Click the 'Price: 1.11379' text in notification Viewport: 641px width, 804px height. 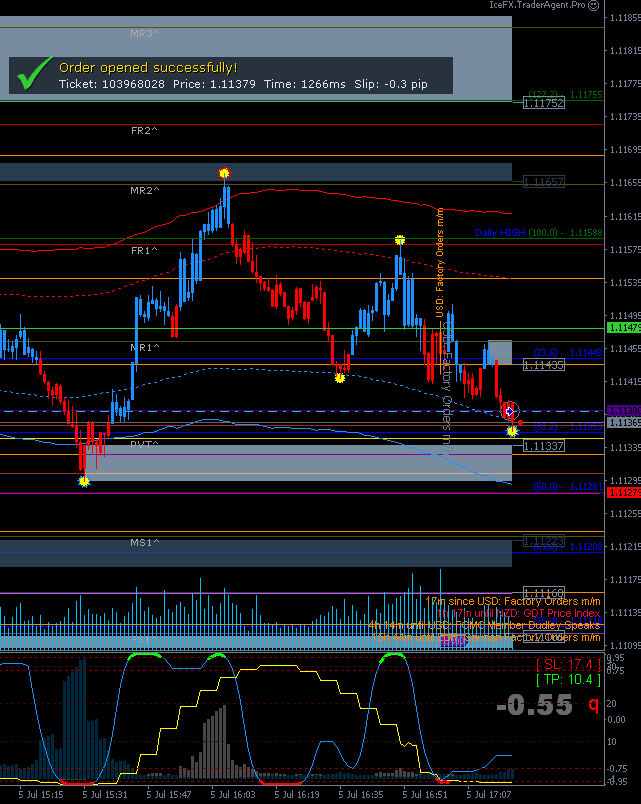[x=214, y=84]
